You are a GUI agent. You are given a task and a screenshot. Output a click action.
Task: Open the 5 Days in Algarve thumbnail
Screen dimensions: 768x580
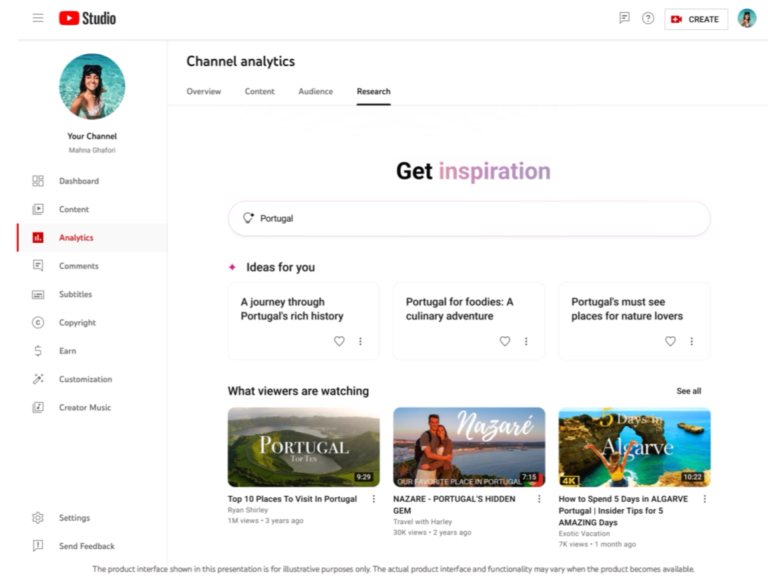[x=634, y=447]
